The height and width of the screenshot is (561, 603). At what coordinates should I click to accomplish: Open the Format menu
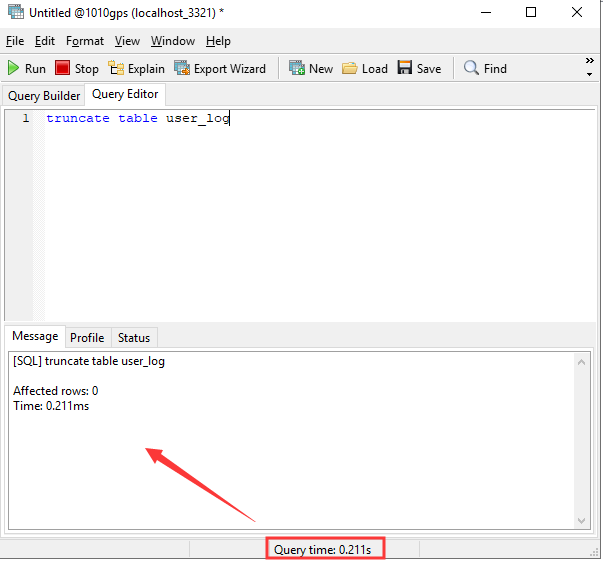coord(85,41)
